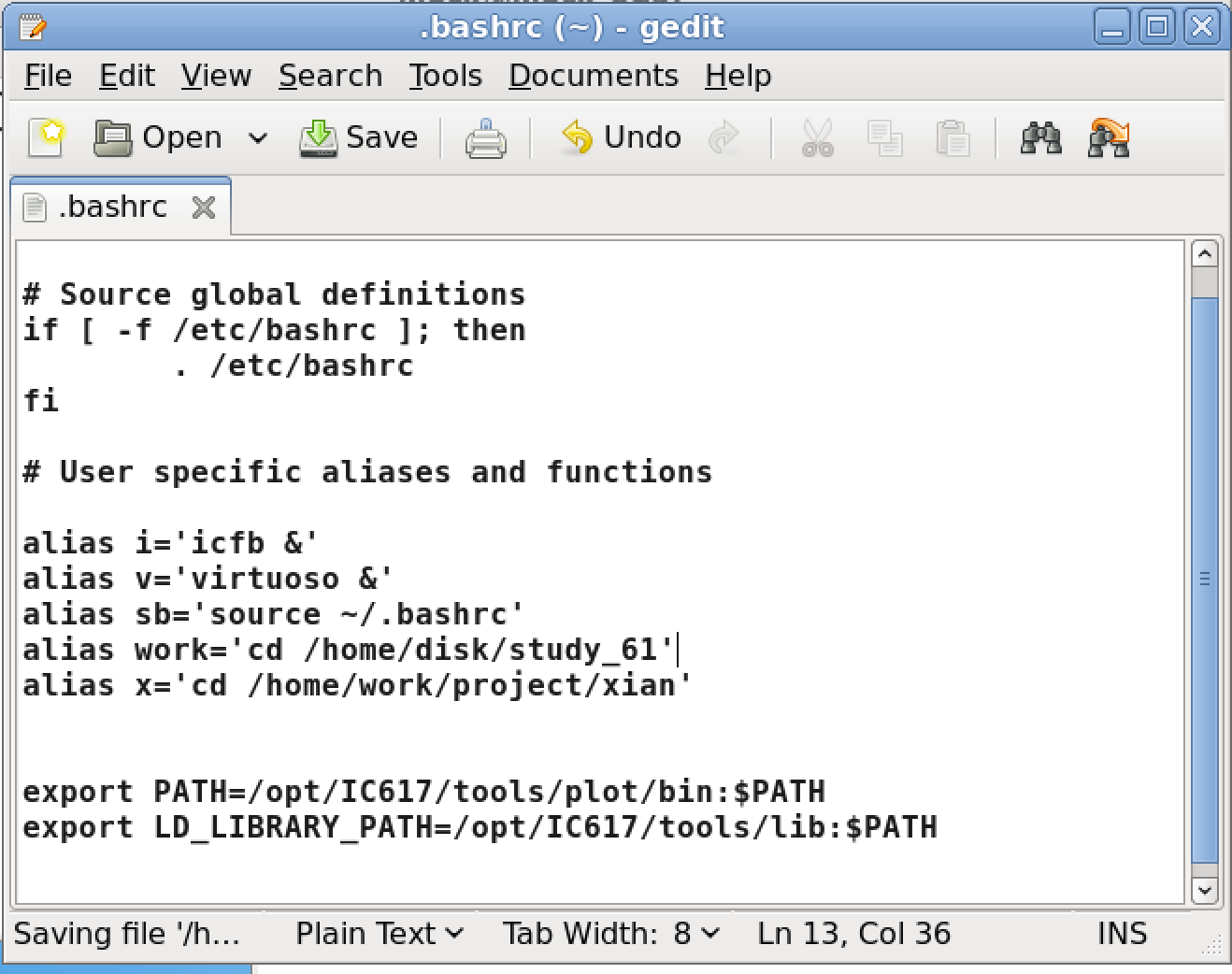Click the 'Saving file' status message
Viewport: 1232px width, 974px height.
126,933
